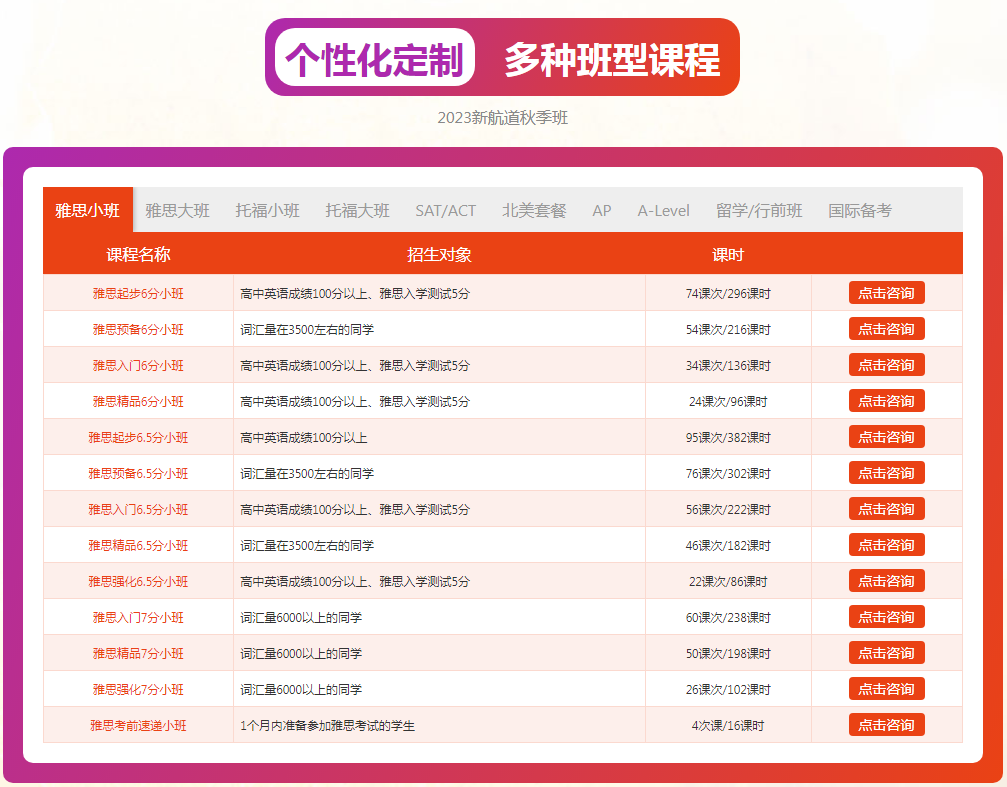Viewport: 1007px width, 787px height.
Task: Open course link 雅思强化7分小班
Action: point(138,689)
